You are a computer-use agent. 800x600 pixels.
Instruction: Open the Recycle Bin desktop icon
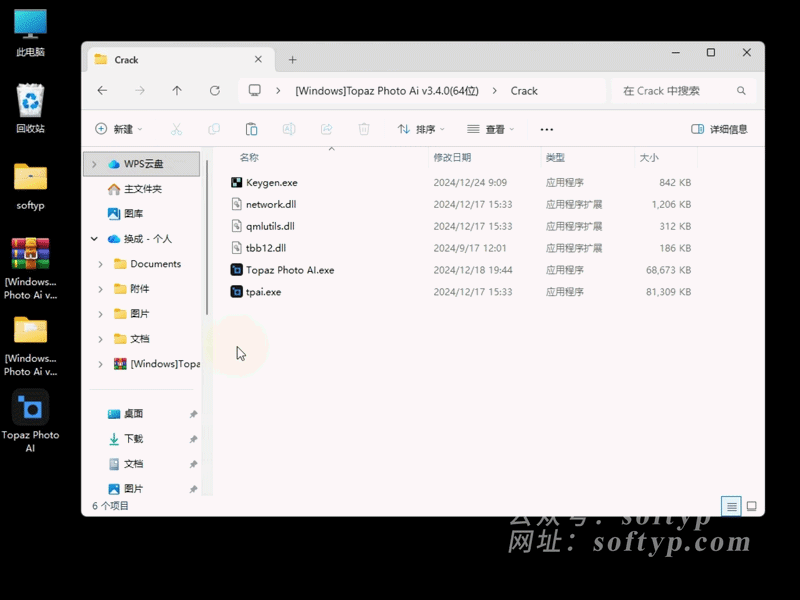coord(30,108)
